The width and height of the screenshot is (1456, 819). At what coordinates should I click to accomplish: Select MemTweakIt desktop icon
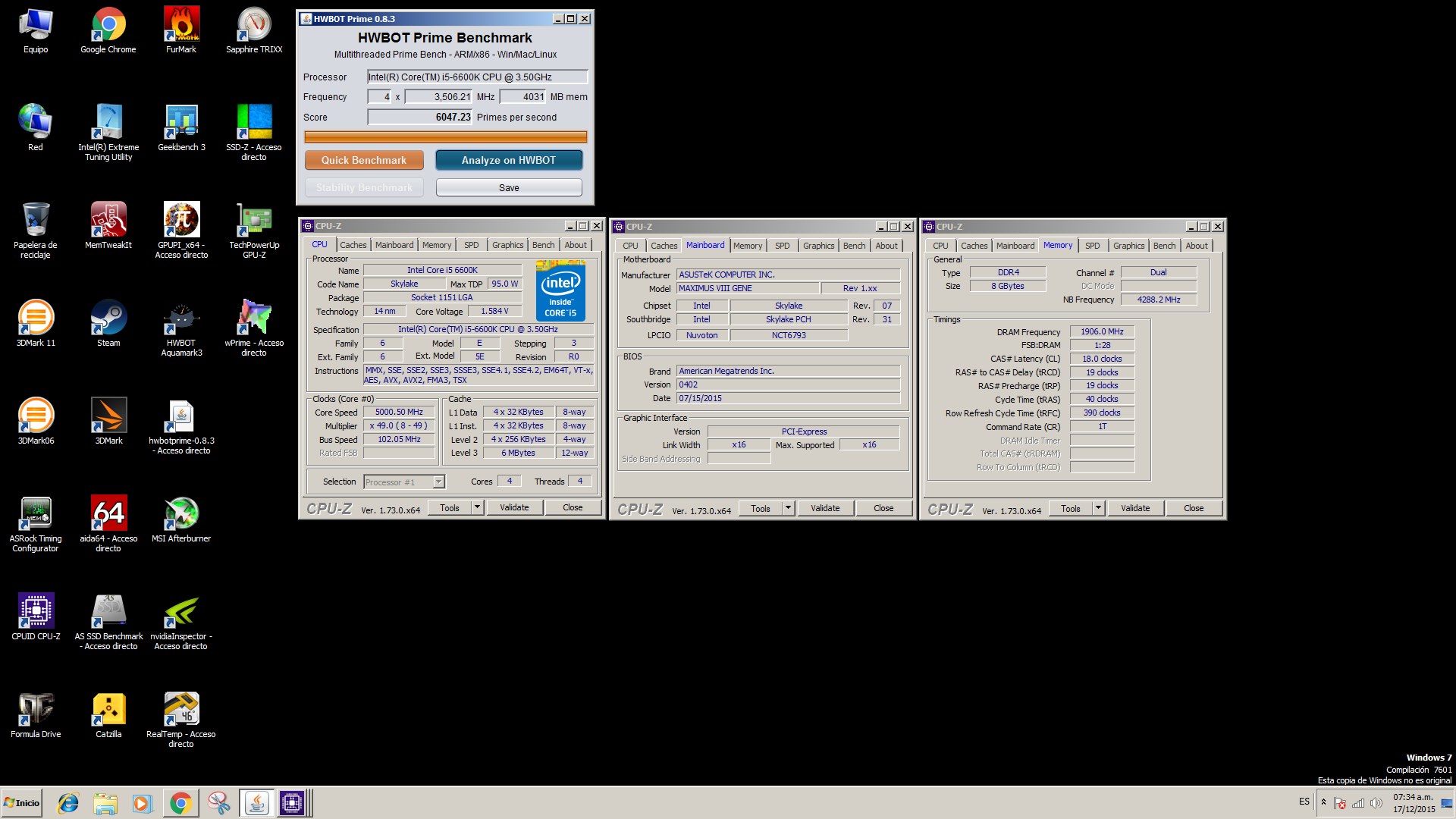108,226
